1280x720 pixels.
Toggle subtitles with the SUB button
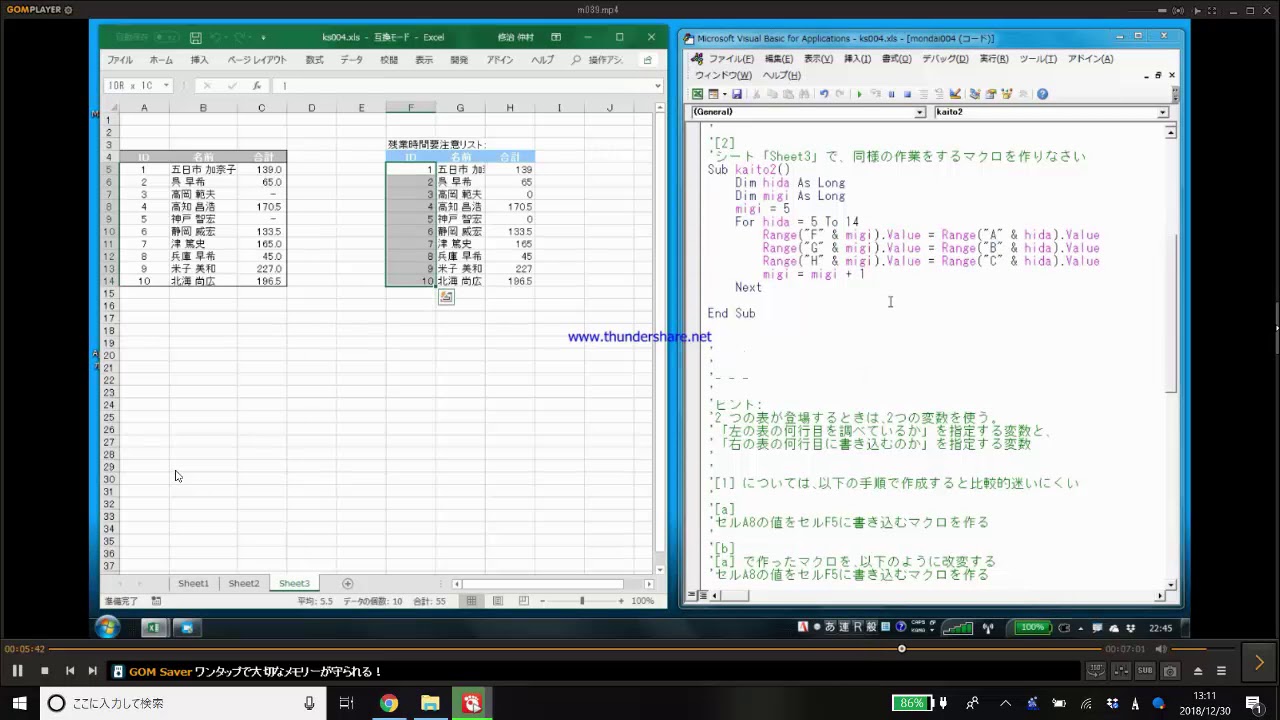tap(1145, 671)
